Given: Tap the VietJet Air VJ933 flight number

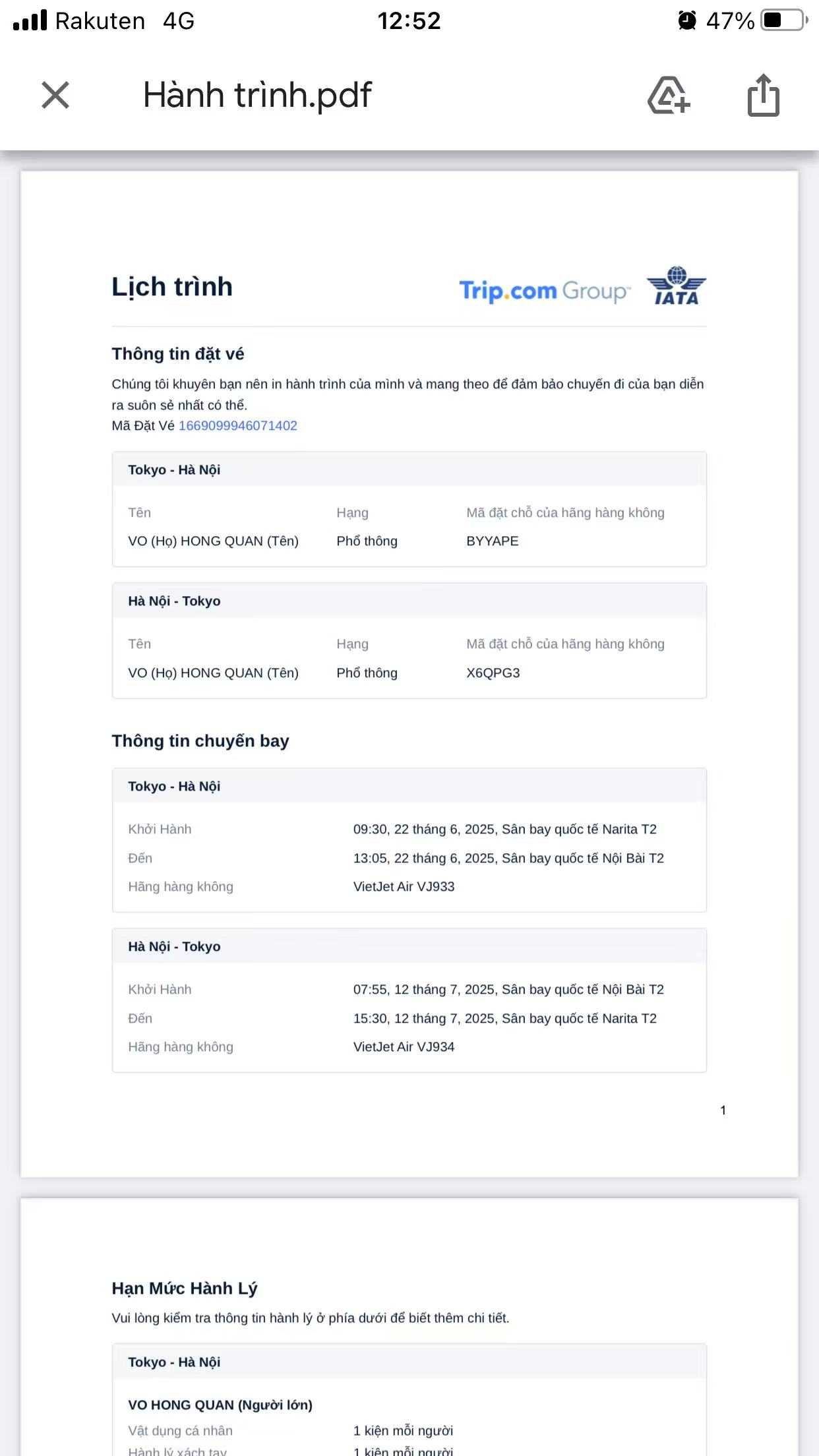Looking at the screenshot, I should click(x=404, y=886).
